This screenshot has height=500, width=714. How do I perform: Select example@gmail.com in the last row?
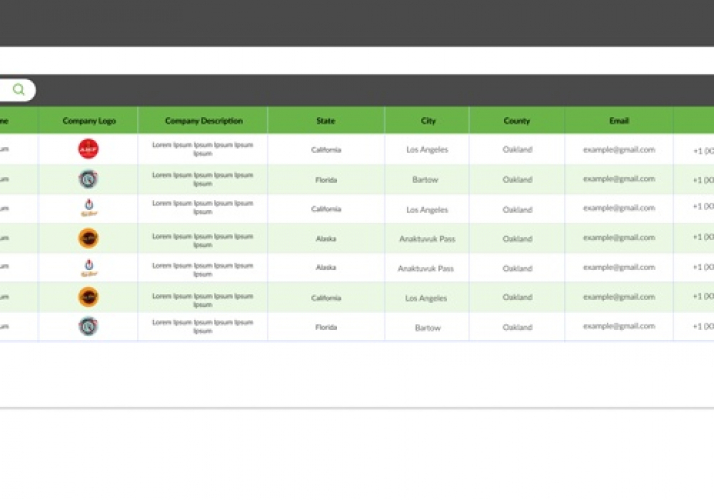[619, 326]
